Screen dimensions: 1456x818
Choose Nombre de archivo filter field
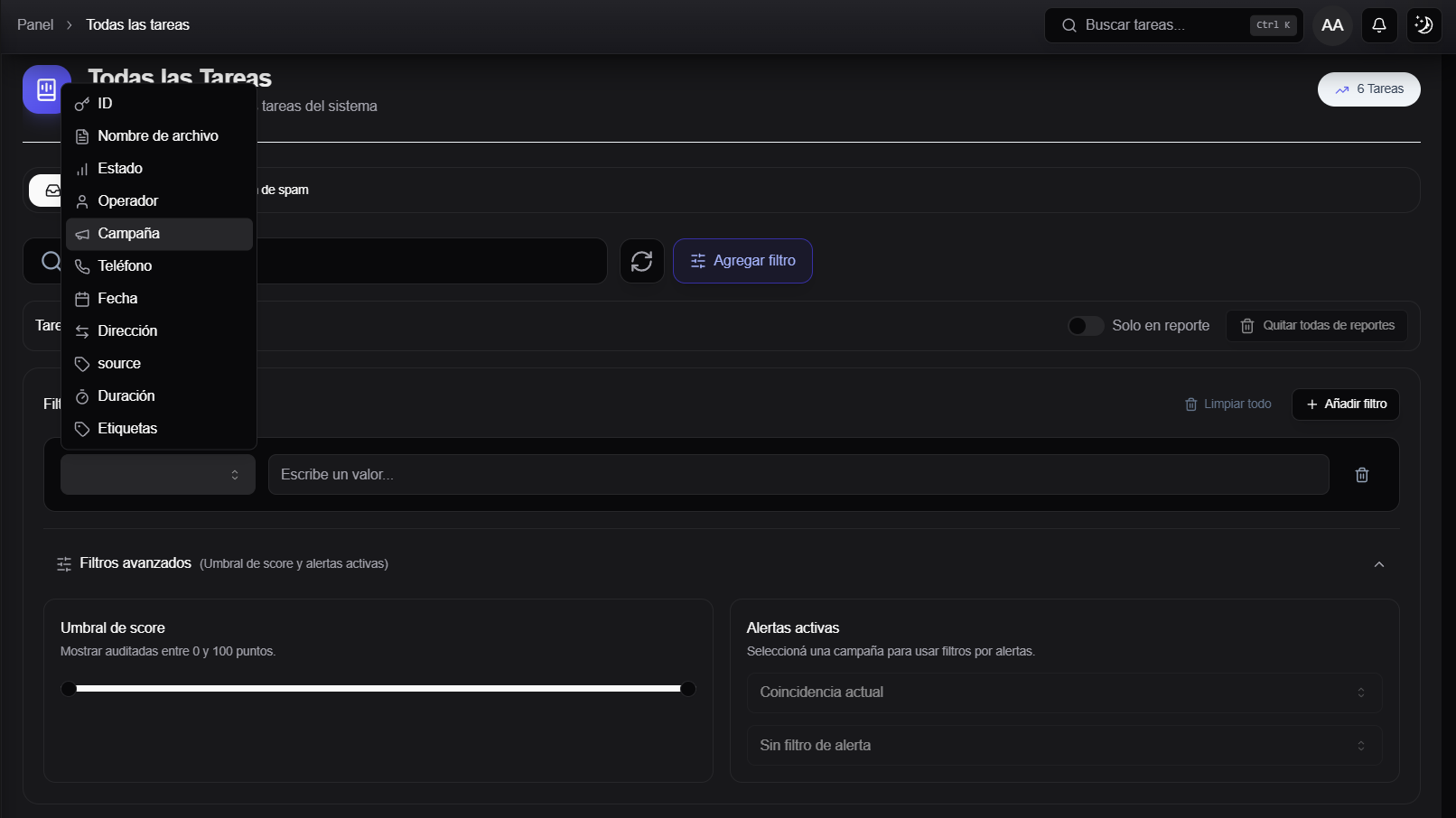pos(159,136)
